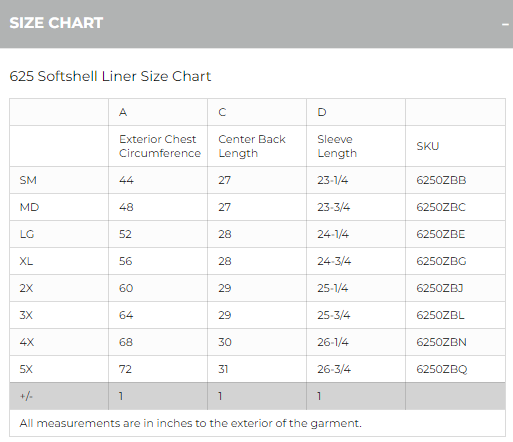The height and width of the screenshot is (442, 513).
Task: Select SKU 6250ZBG in the XL row
Action: [441, 261]
